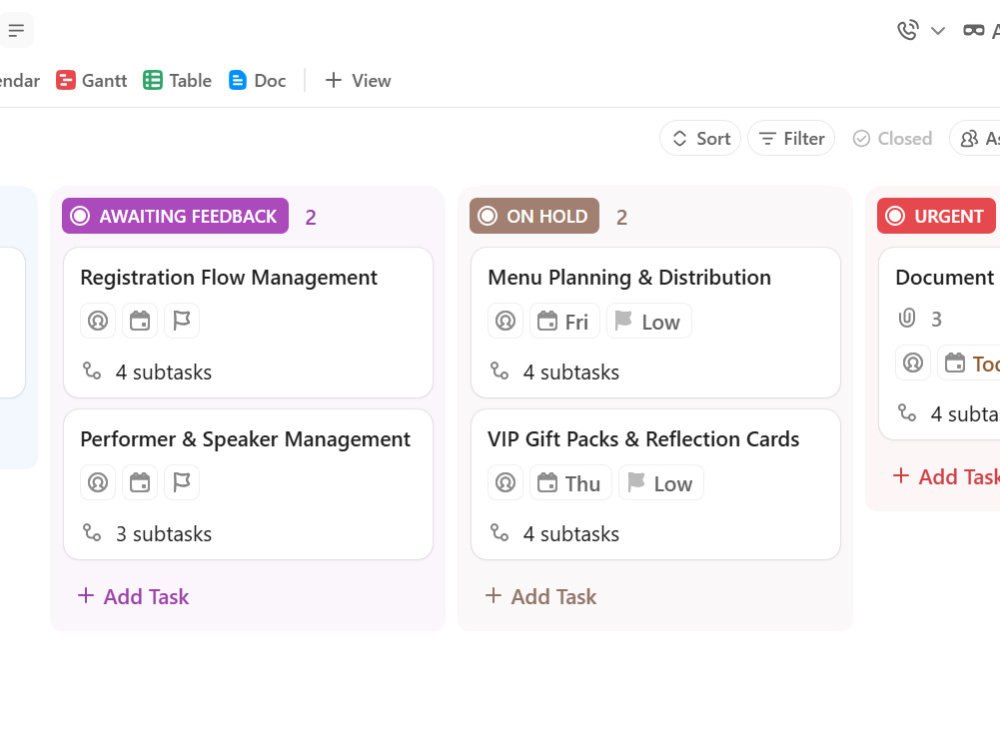Image resolution: width=1000 pixels, height=750 pixels.
Task: Click the URGENT status label
Action: tap(936, 216)
